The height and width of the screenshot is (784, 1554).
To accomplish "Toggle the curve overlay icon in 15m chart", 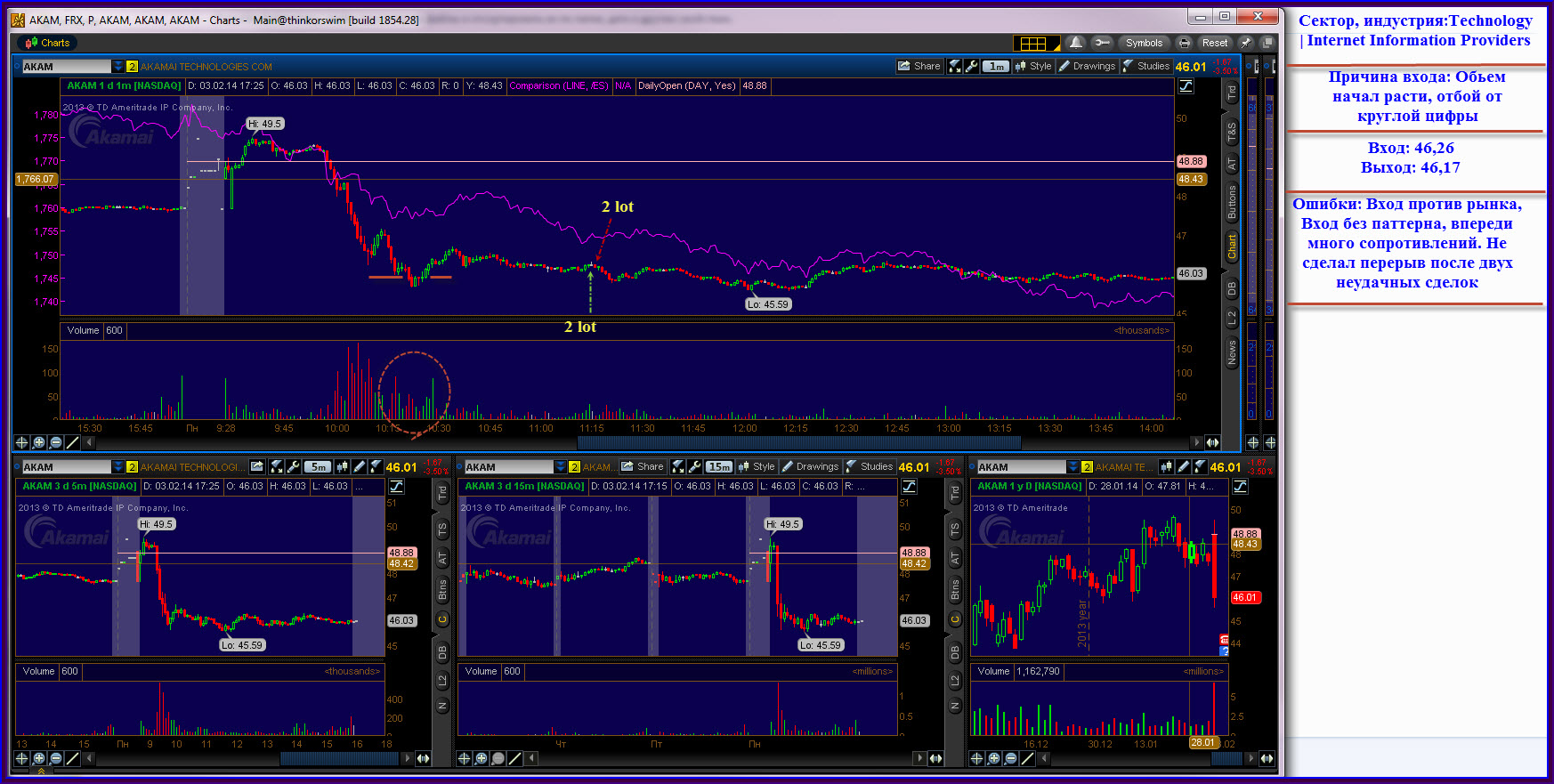I will tap(909, 487).
